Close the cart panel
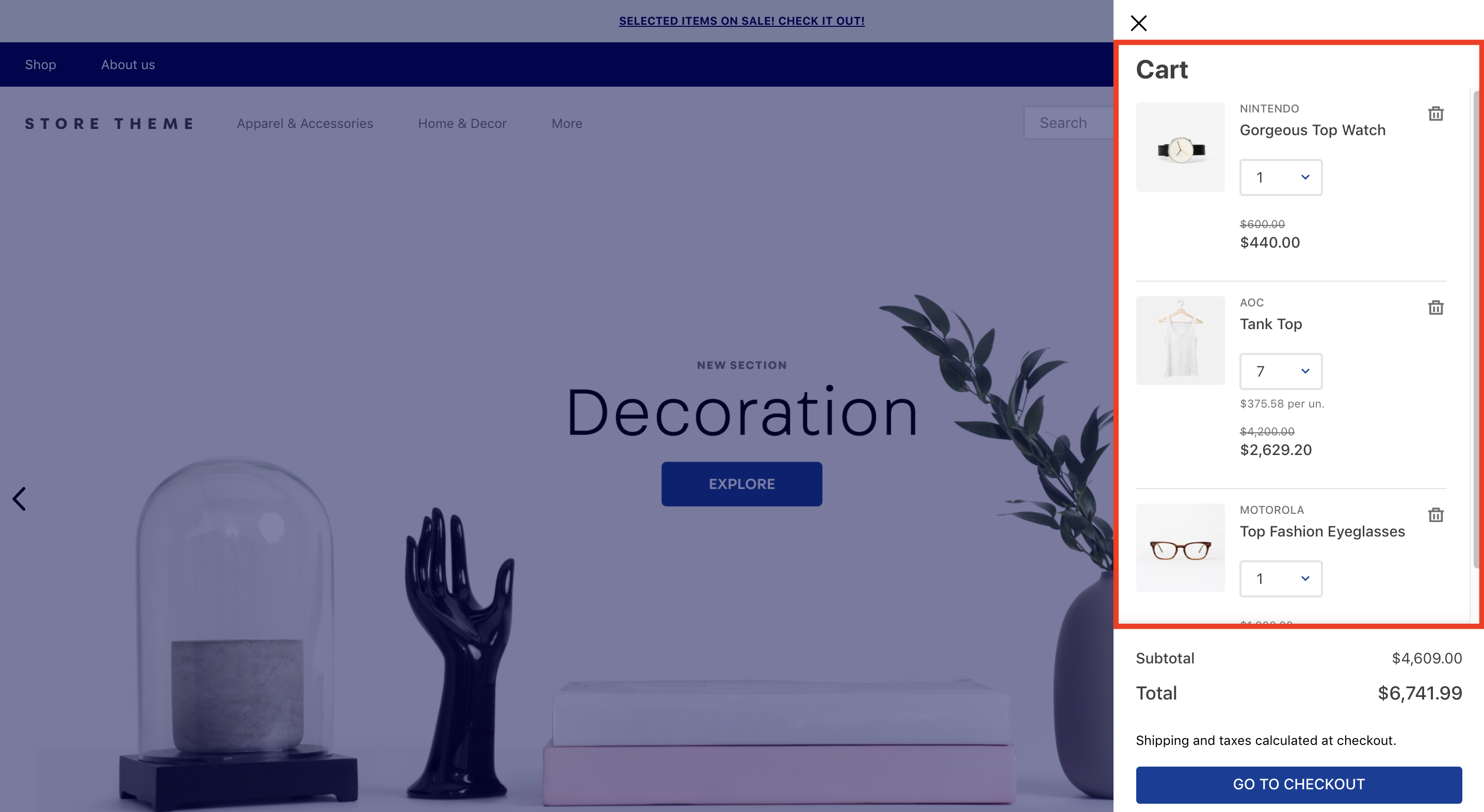The width and height of the screenshot is (1484, 812). [x=1138, y=23]
